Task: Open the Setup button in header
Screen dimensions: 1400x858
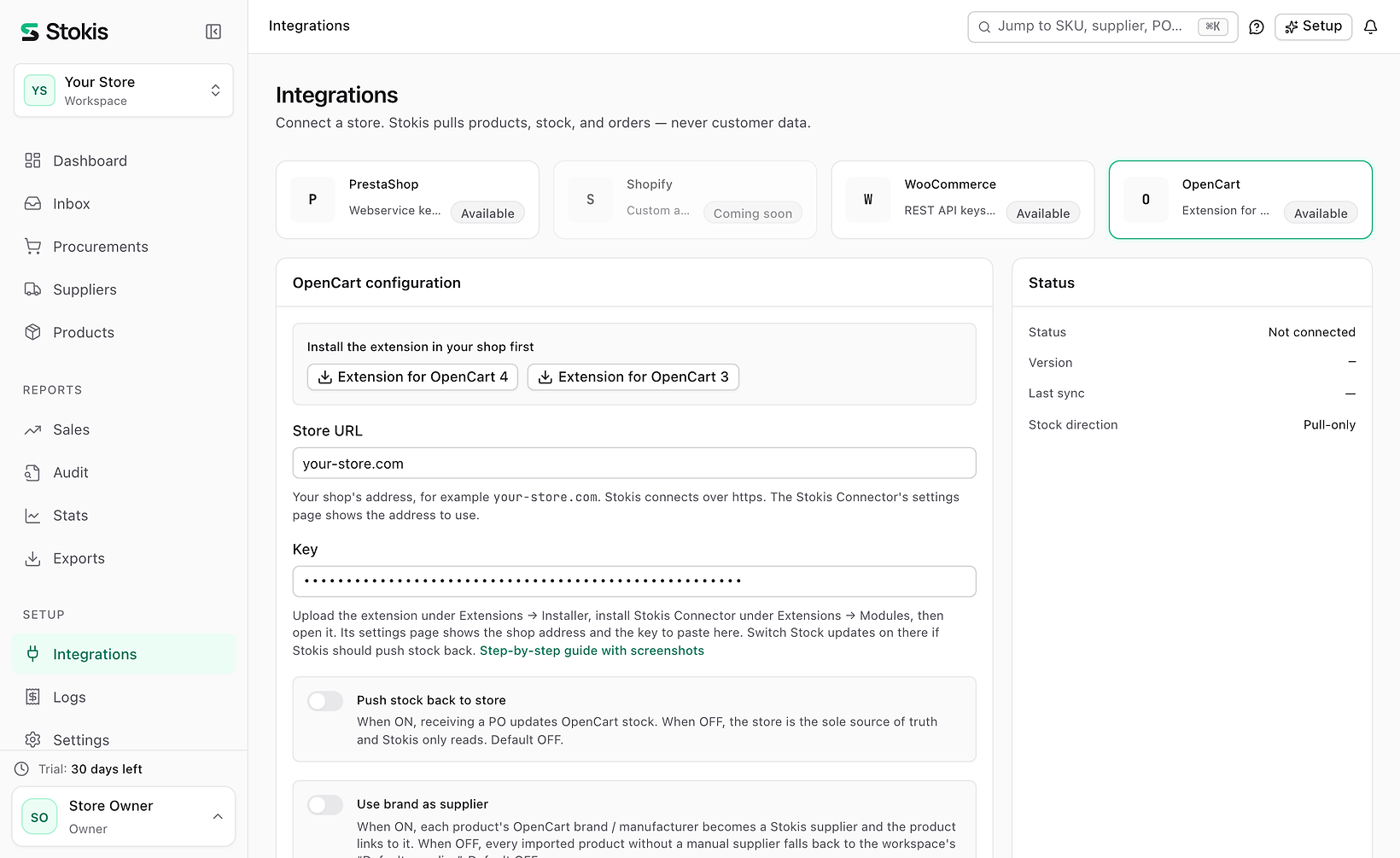Action: tap(1313, 26)
